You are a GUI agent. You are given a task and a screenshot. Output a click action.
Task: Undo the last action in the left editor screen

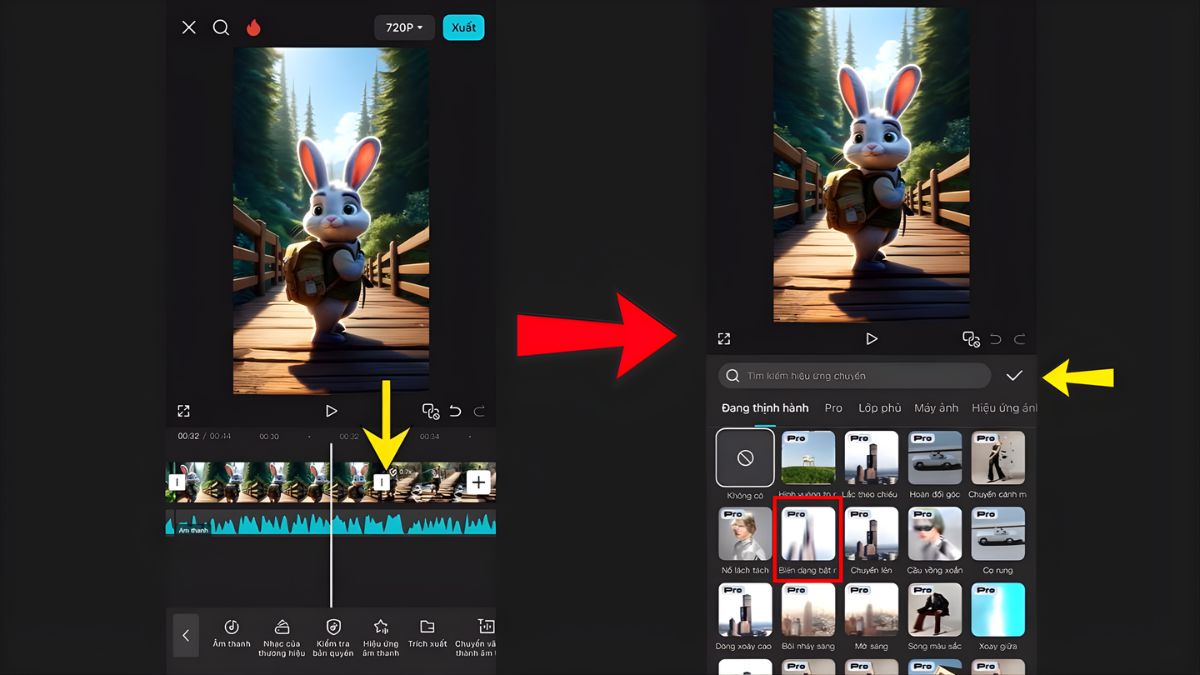tap(455, 411)
